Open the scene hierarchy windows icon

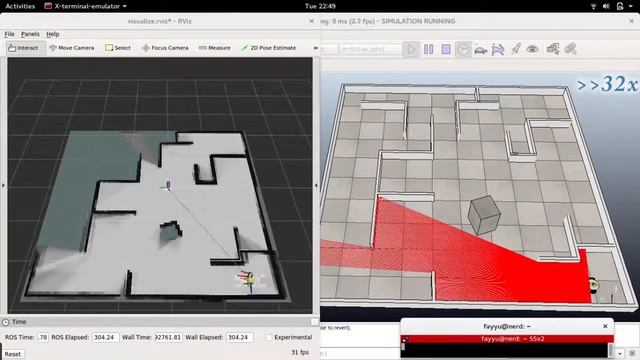point(553,49)
